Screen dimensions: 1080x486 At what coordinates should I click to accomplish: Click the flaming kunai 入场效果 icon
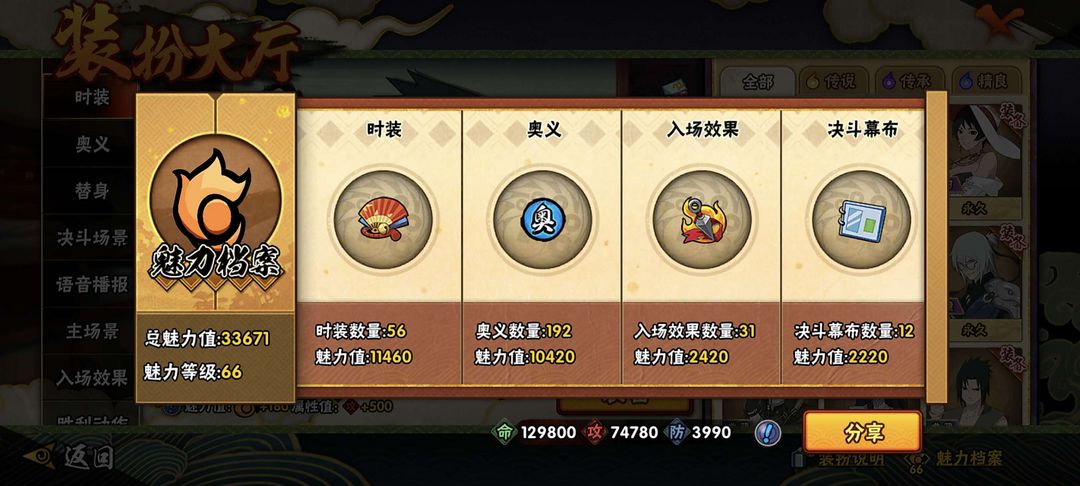[x=702, y=220]
